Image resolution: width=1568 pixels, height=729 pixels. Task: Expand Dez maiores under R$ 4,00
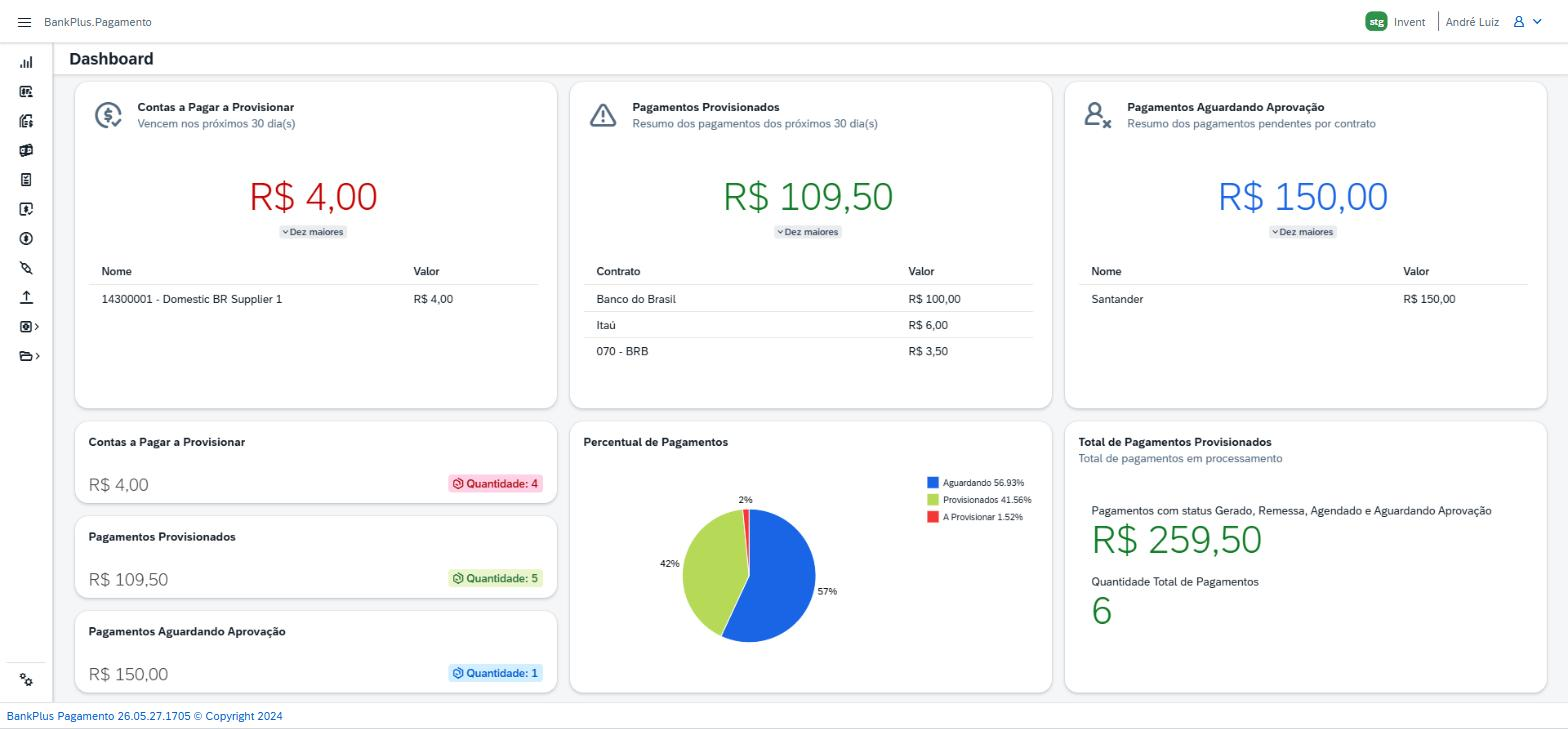pos(313,232)
